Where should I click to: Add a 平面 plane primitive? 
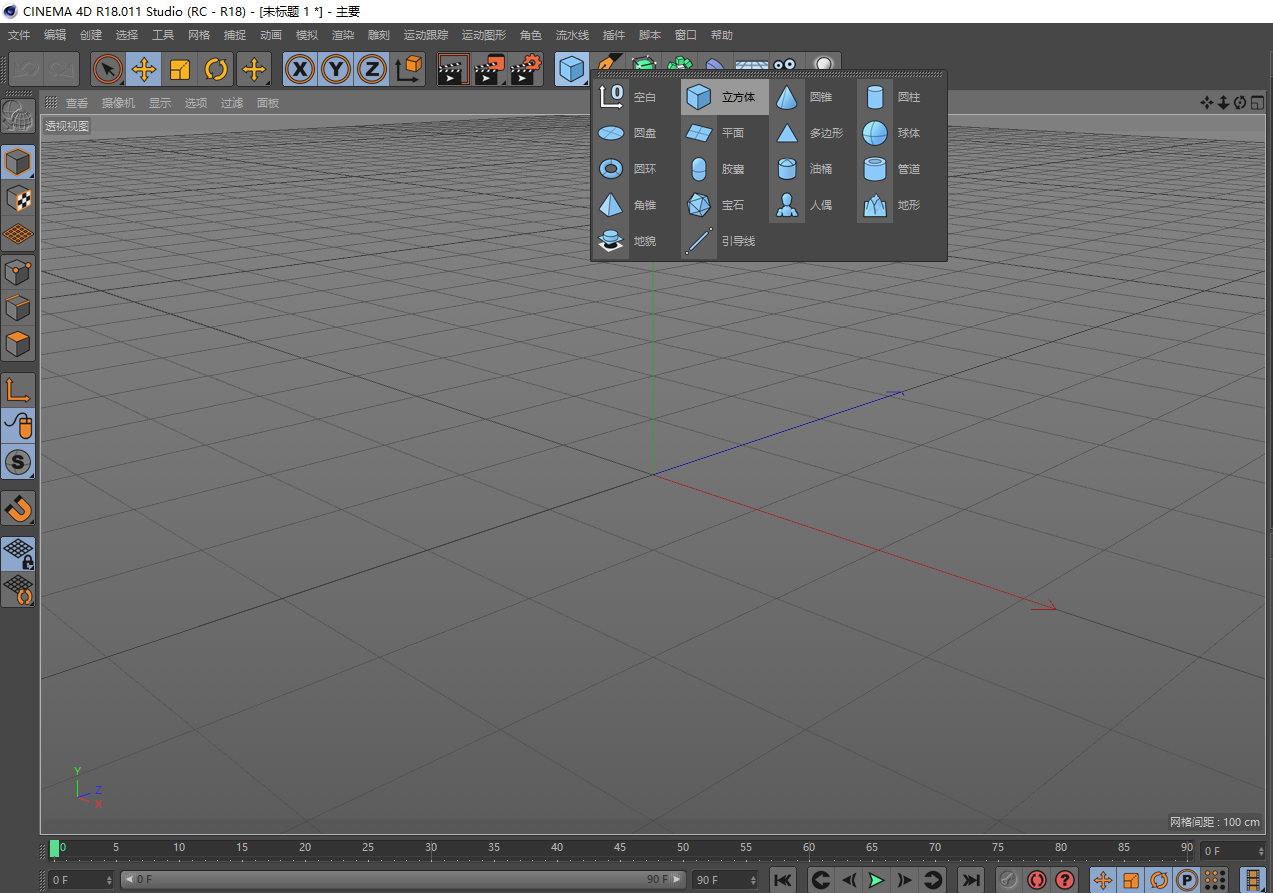click(725, 133)
